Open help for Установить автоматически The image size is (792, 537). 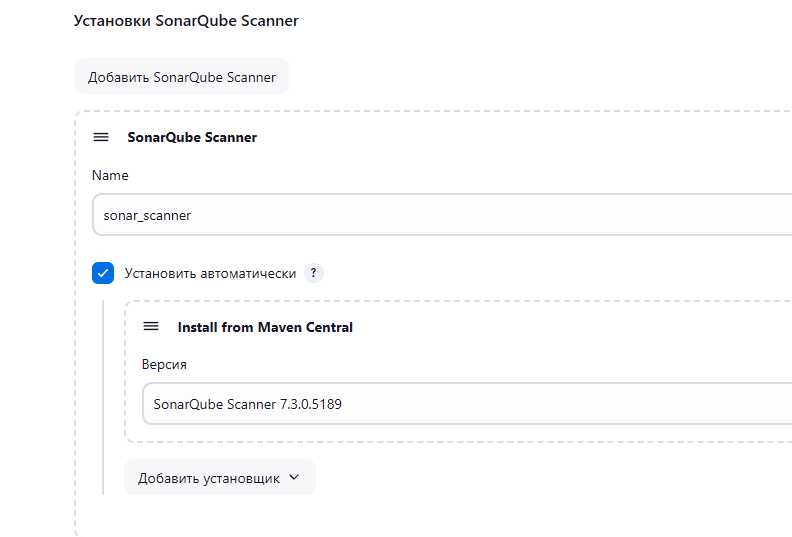coord(314,273)
